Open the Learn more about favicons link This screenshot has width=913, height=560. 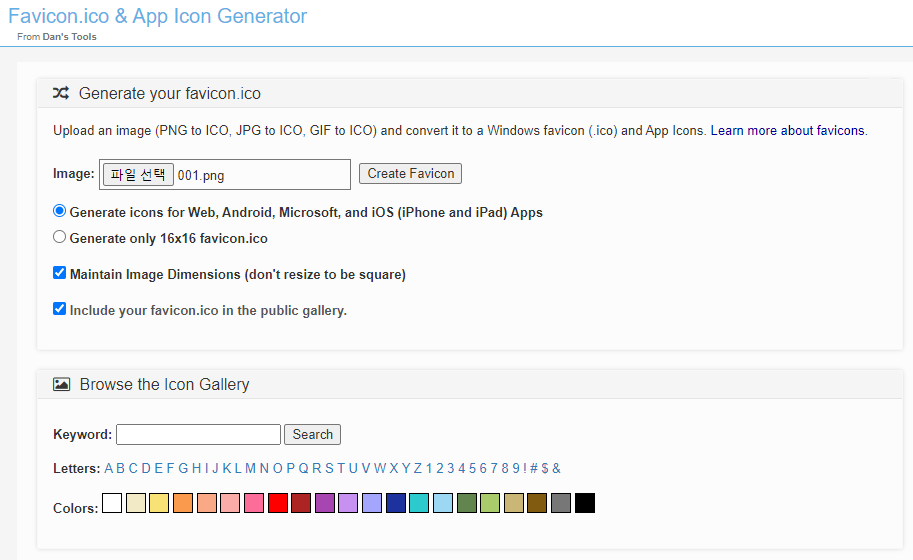click(787, 130)
